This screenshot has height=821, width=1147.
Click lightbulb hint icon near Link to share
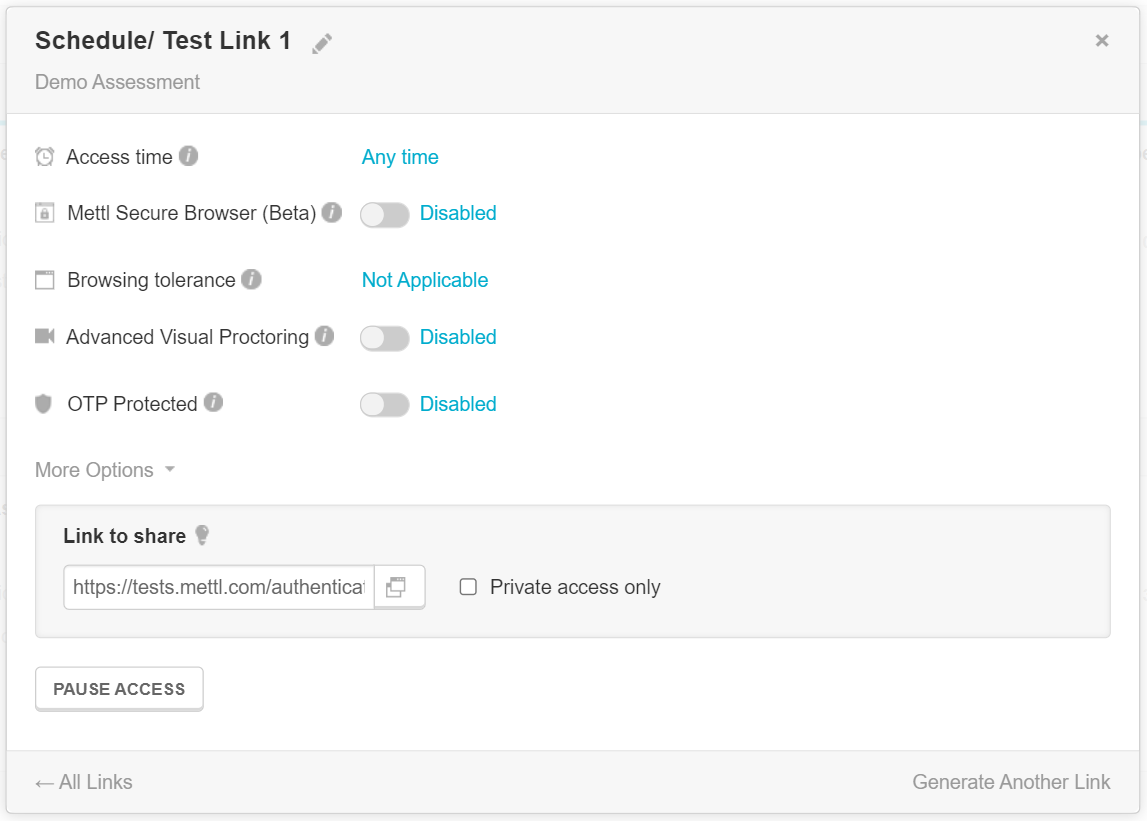tap(202, 536)
